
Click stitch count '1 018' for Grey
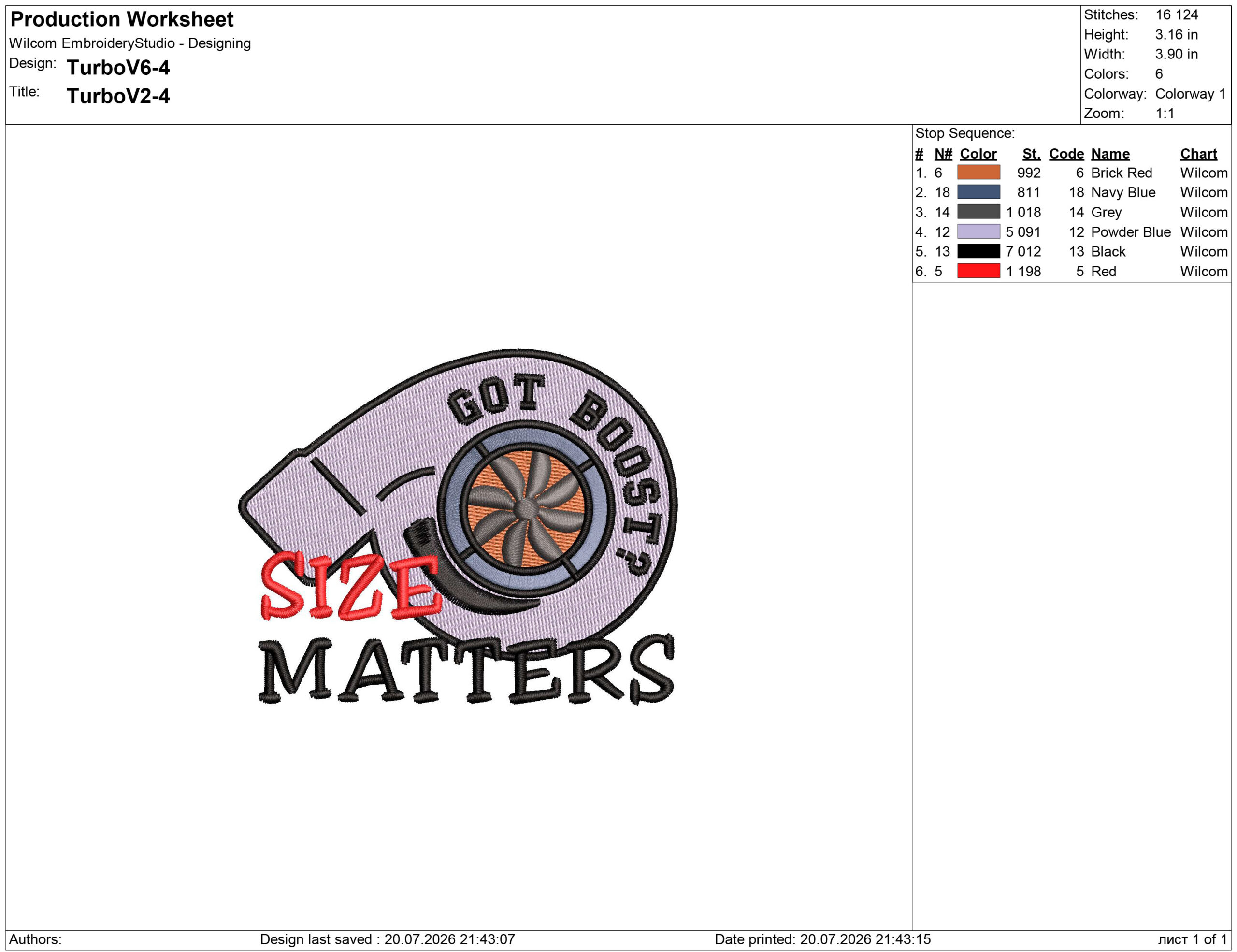[x=1023, y=212]
